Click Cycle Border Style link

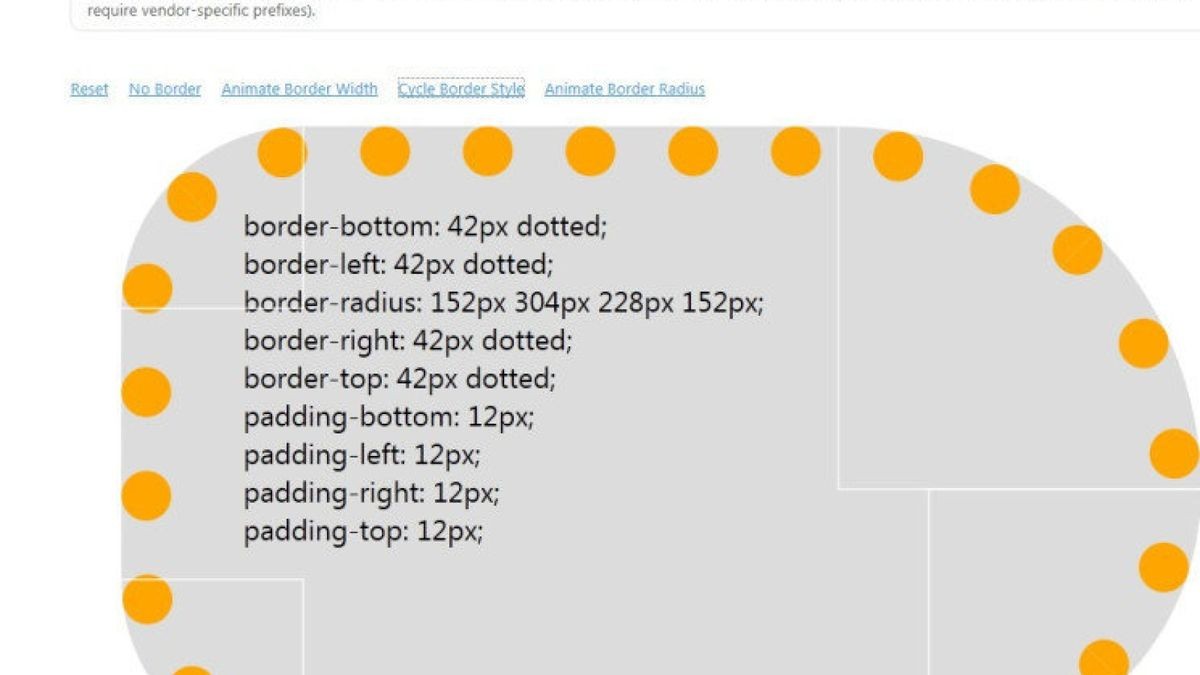pos(461,89)
